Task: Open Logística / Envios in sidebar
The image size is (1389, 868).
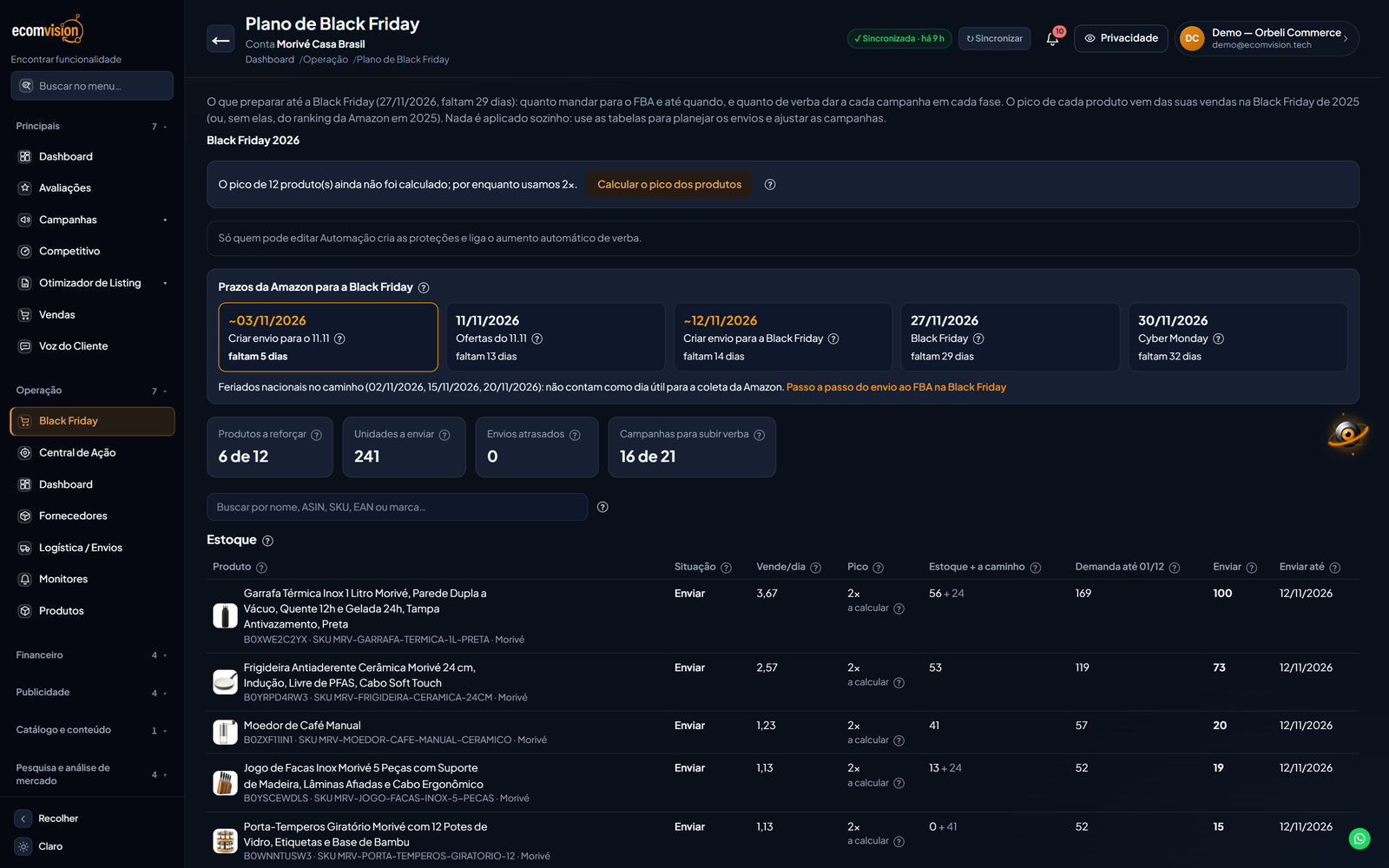Action: coord(92,548)
